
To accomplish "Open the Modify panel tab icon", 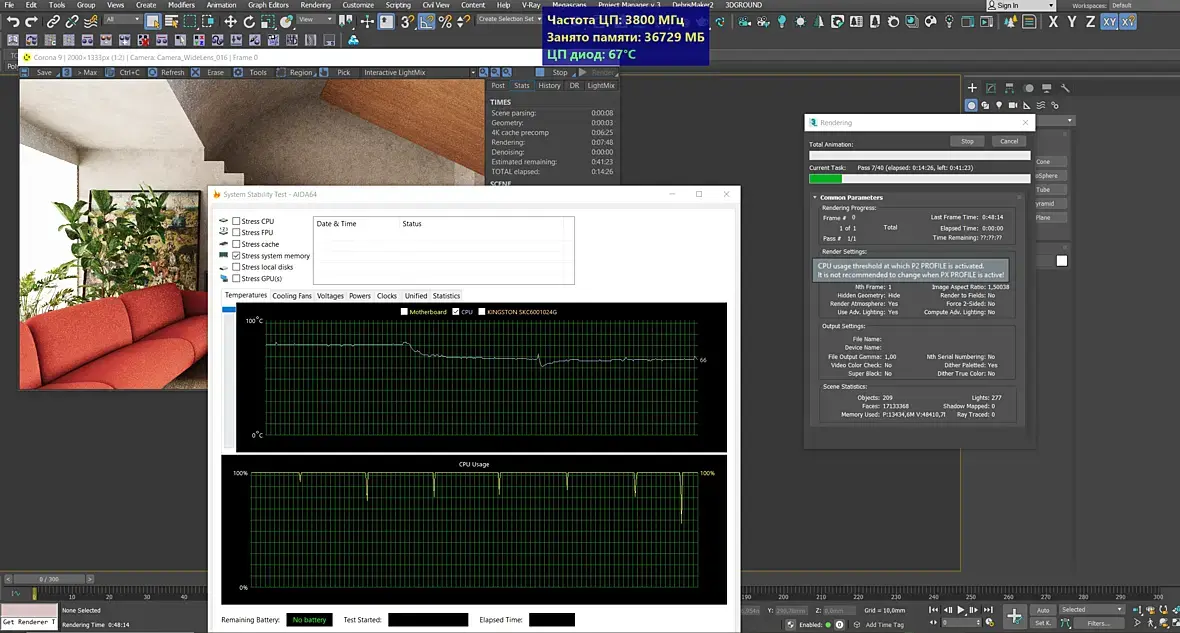I will tap(990, 88).
